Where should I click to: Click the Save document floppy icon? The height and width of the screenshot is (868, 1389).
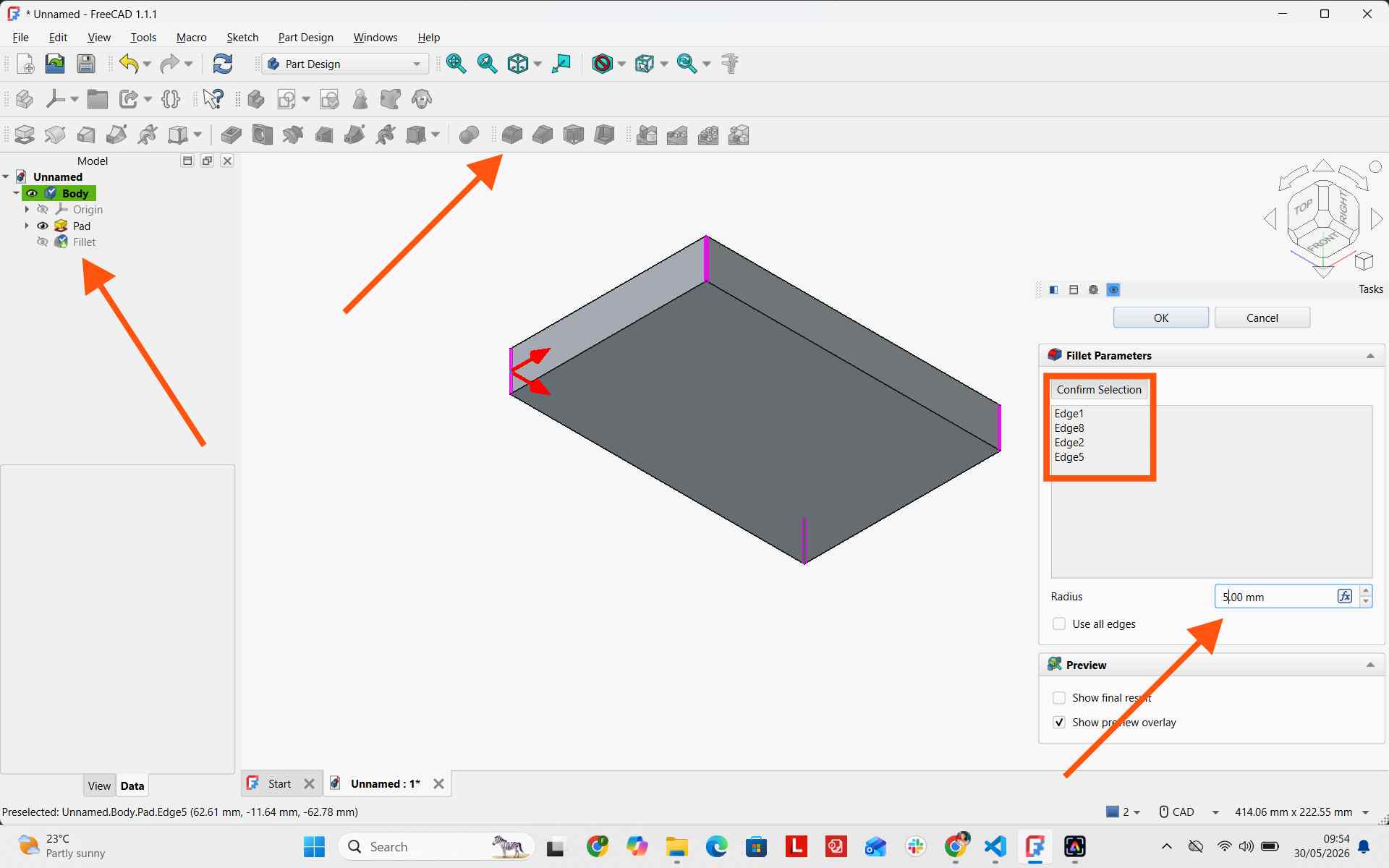(86, 64)
